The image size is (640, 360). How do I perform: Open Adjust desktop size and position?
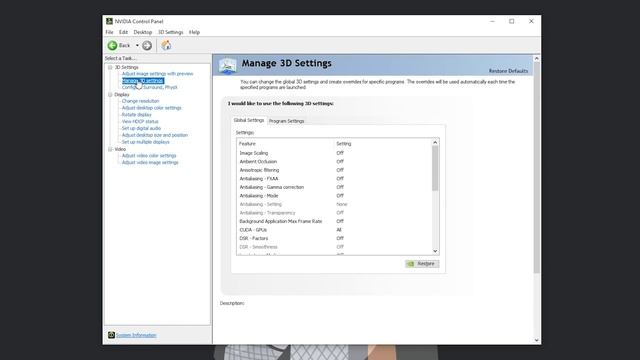click(155, 135)
